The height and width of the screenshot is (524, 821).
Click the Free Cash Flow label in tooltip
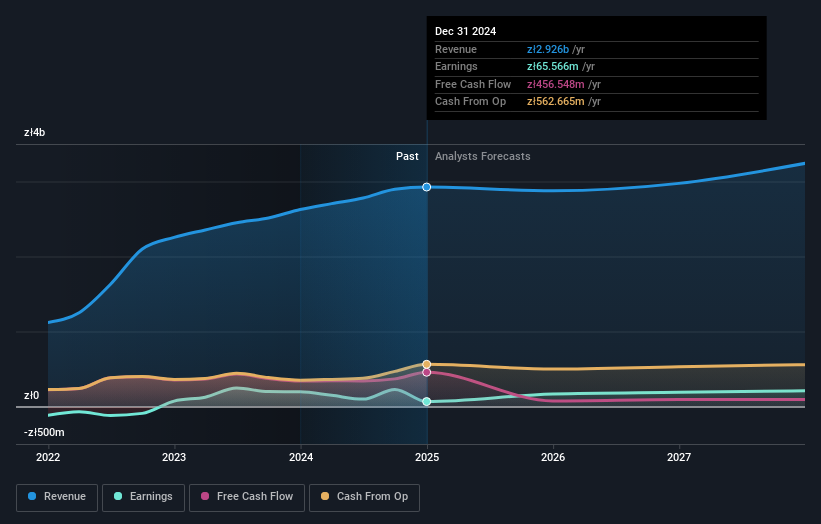473,84
